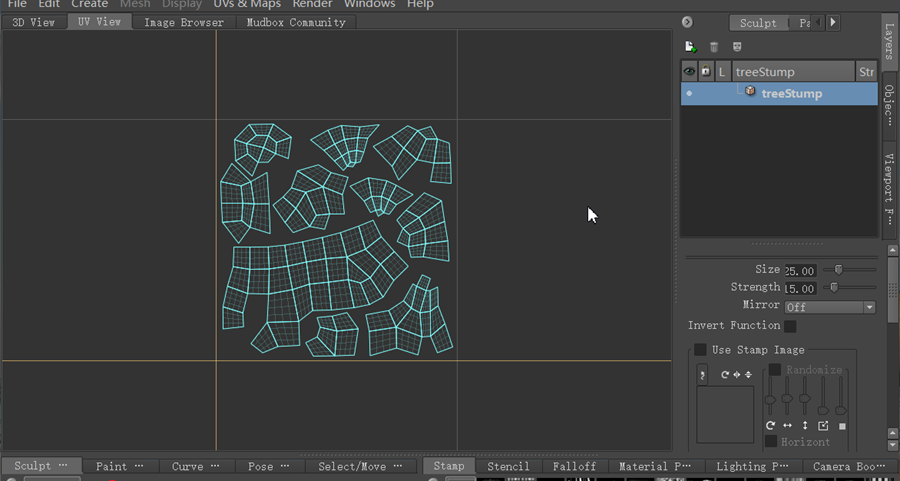Image resolution: width=900 pixels, height=481 pixels.
Task: Open the Lighting Presets tray tab
Action: (x=752, y=466)
